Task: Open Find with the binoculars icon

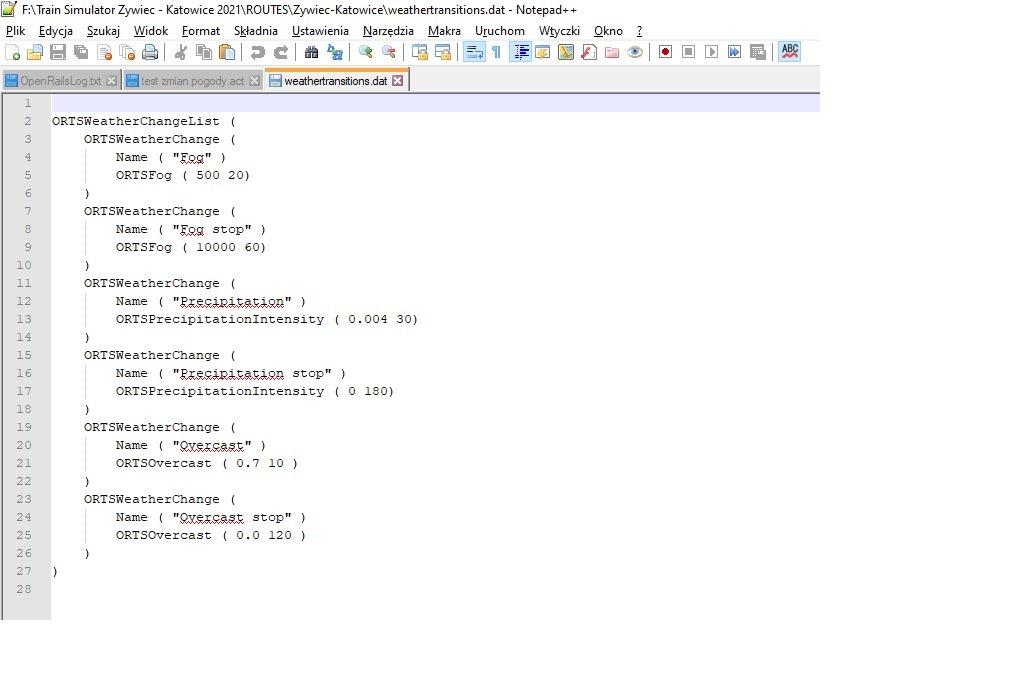Action: point(311,52)
